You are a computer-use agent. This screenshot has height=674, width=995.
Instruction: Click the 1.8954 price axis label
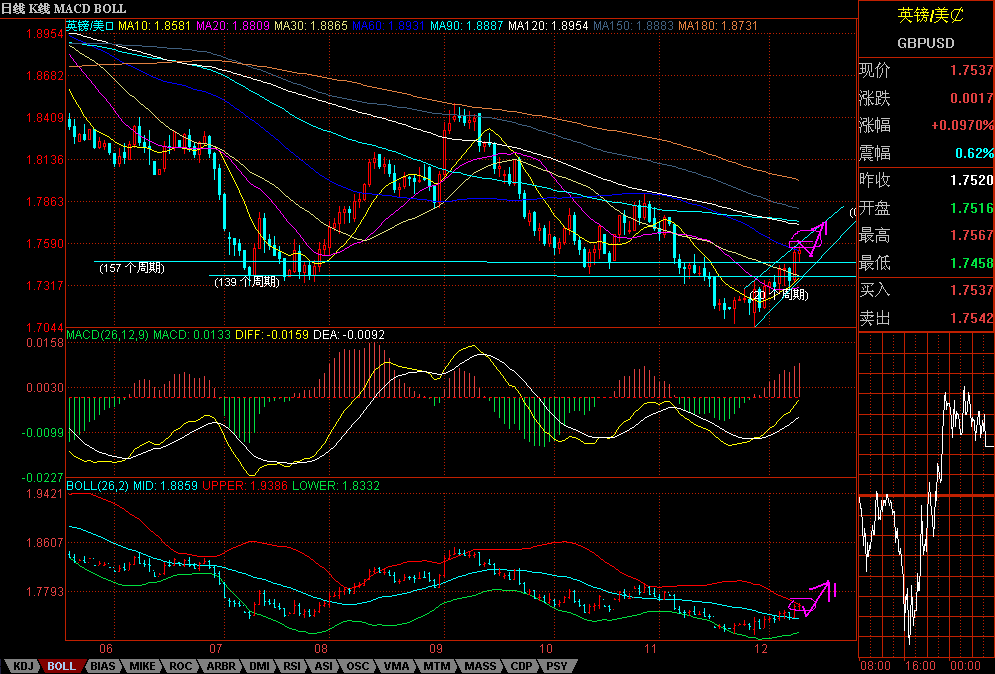click(x=44, y=34)
